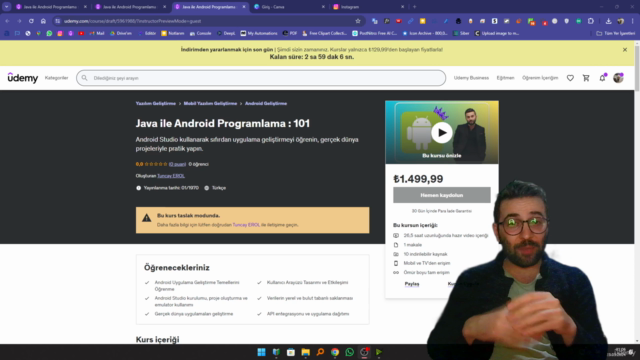Bookmark this page with the star icon

click(358, 21)
